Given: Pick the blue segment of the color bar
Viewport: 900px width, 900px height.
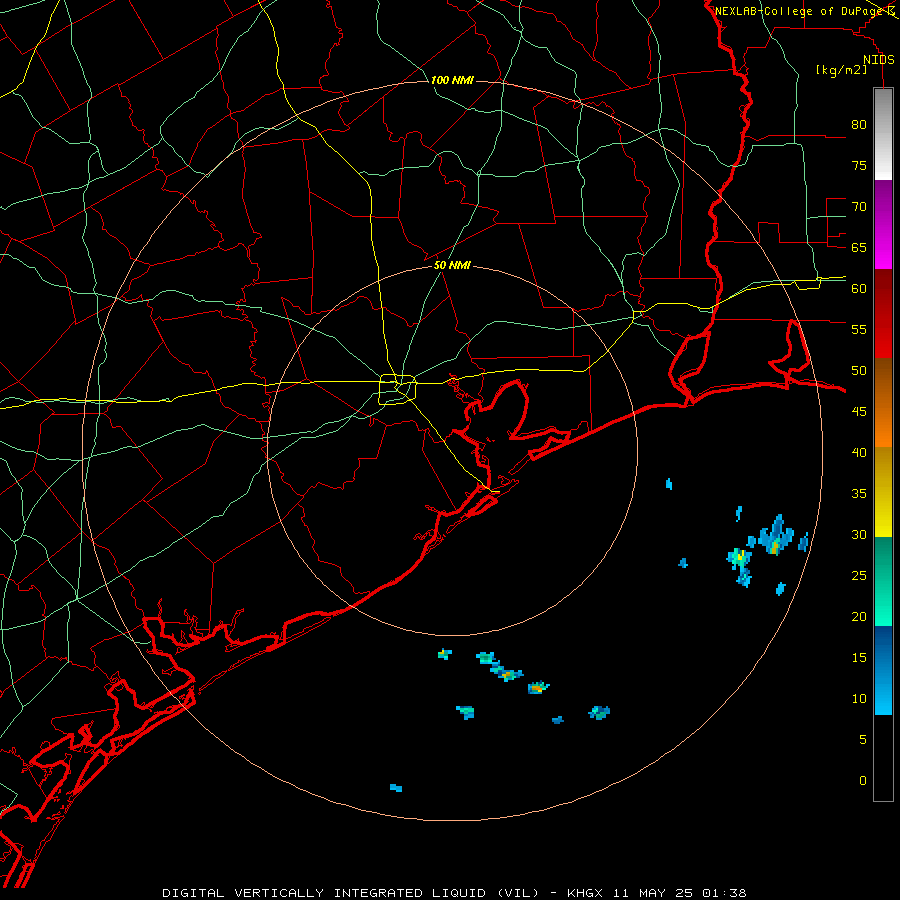Looking at the screenshot, I should (x=883, y=670).
